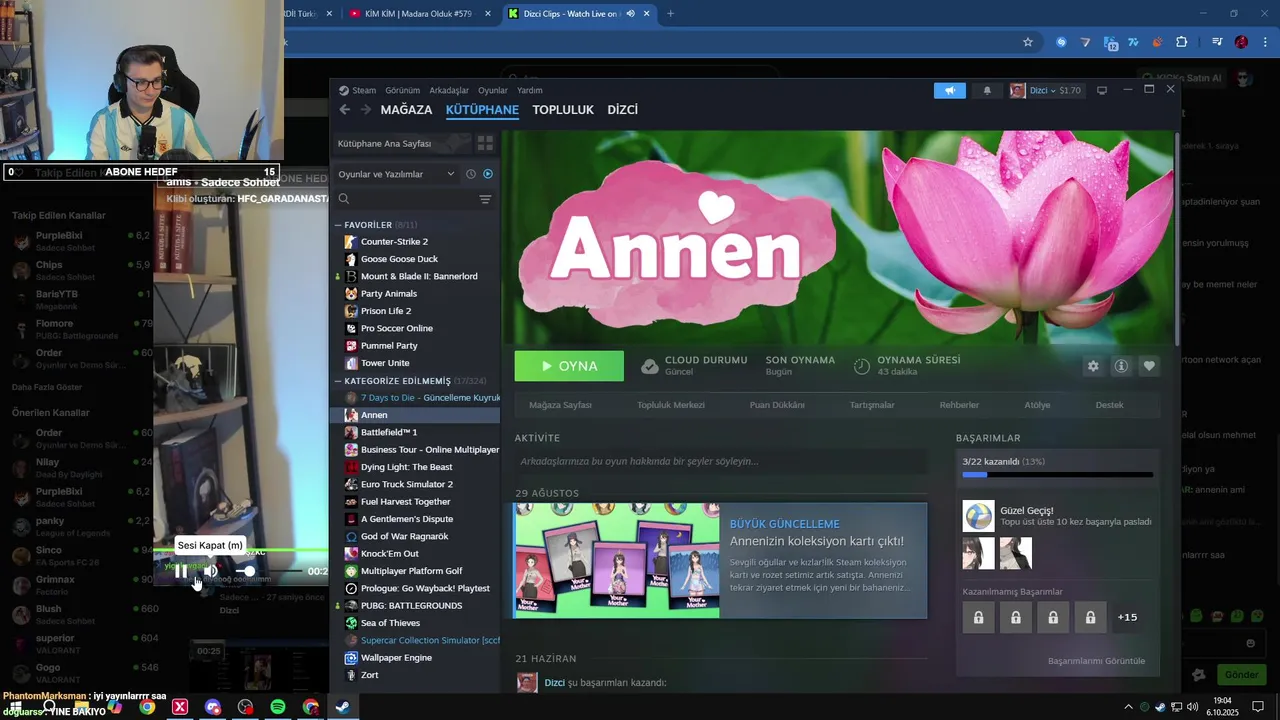Mute the Dizci Clips tab audio icon
The width and height of the screenshot is (1280, 720).
[x=631, y=14]
